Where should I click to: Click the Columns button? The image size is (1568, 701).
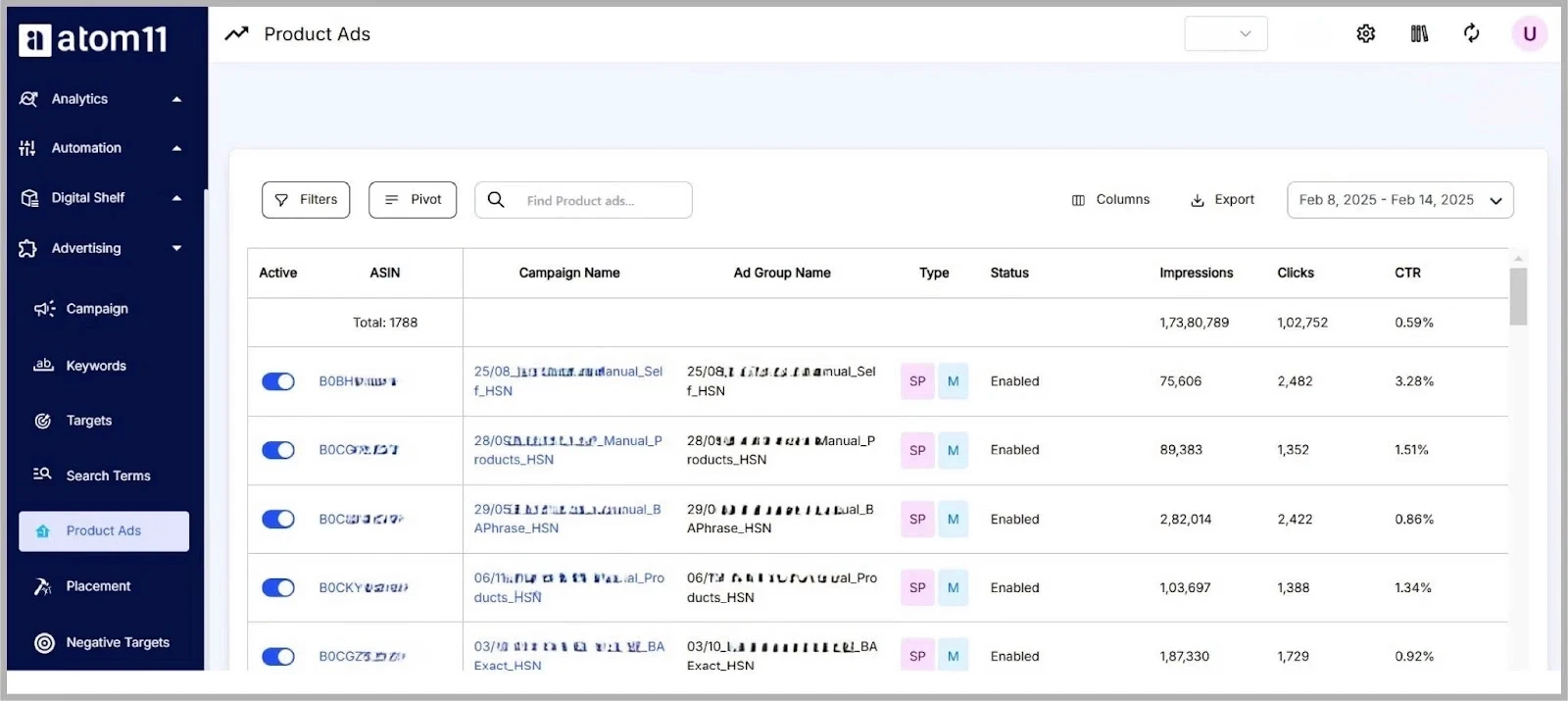click(x=1110, y=200)
